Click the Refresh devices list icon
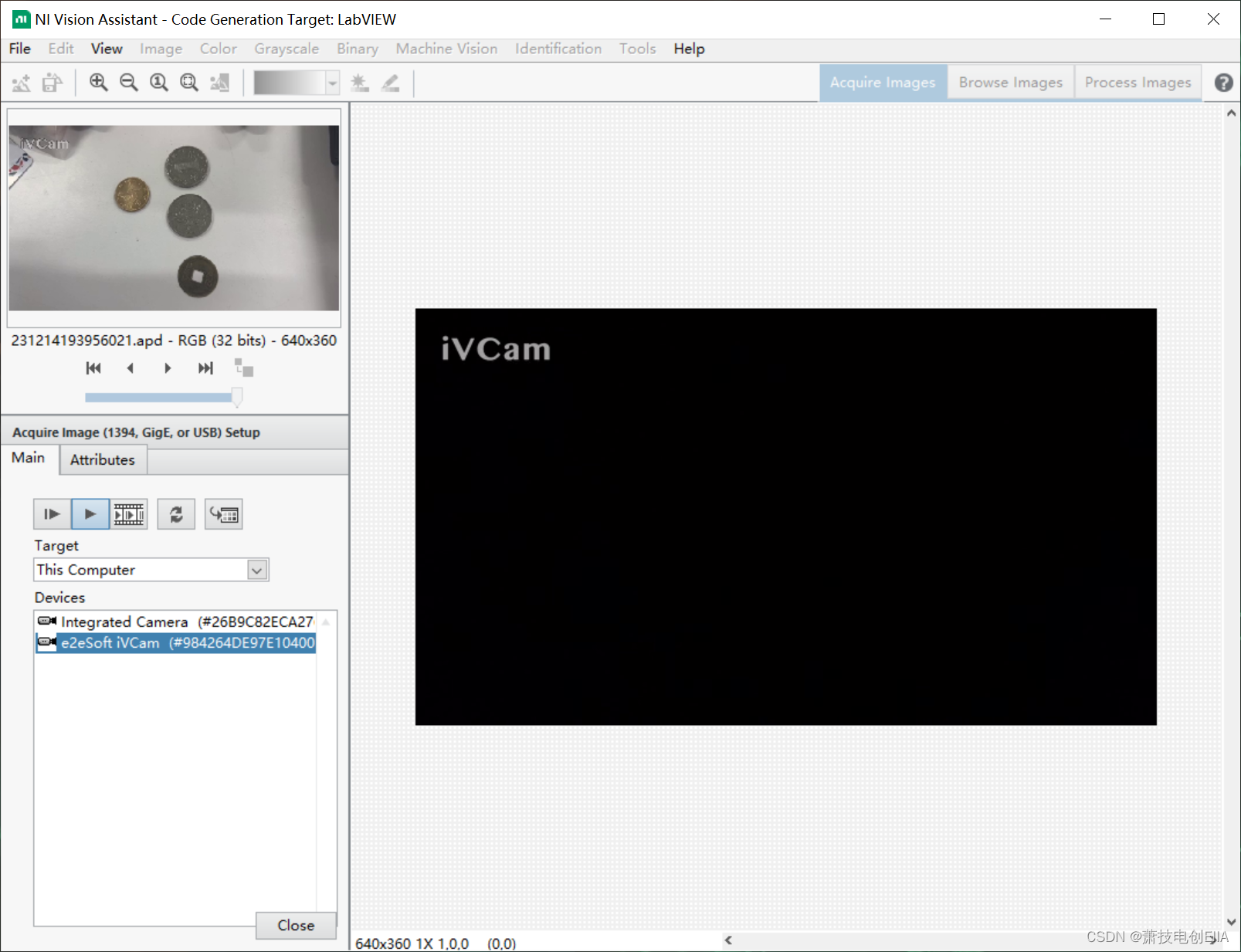1241x952 pixels. [x=176, y=514]
